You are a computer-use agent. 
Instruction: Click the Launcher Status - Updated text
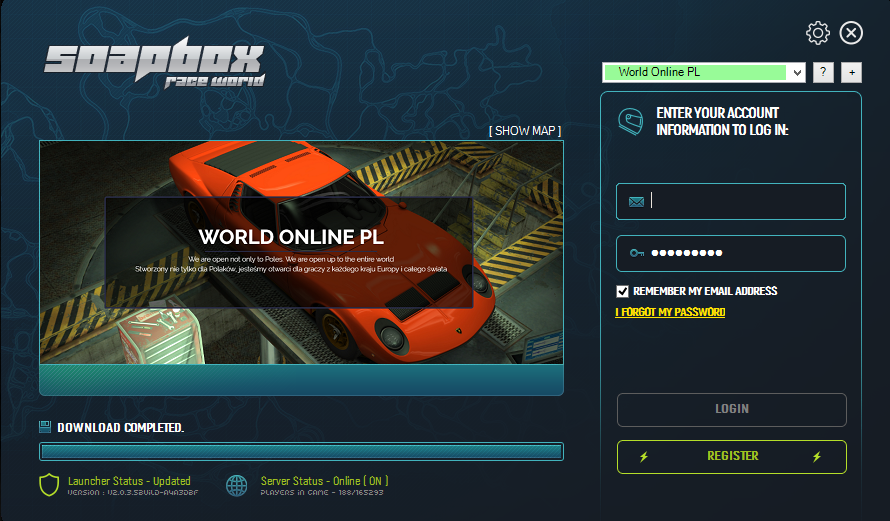(129, 481)
